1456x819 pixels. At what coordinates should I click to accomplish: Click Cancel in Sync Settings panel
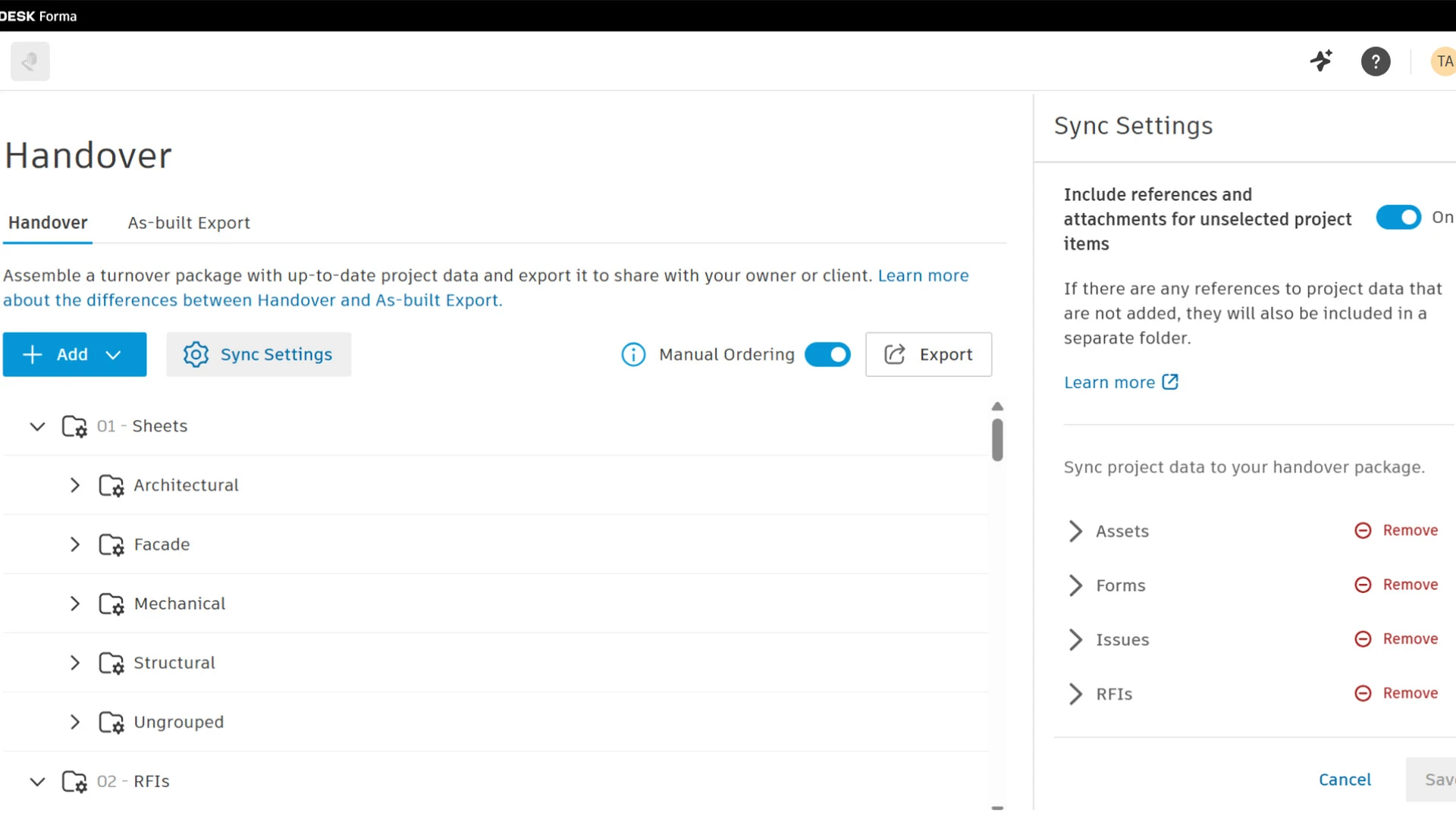tap(1345, 780)
